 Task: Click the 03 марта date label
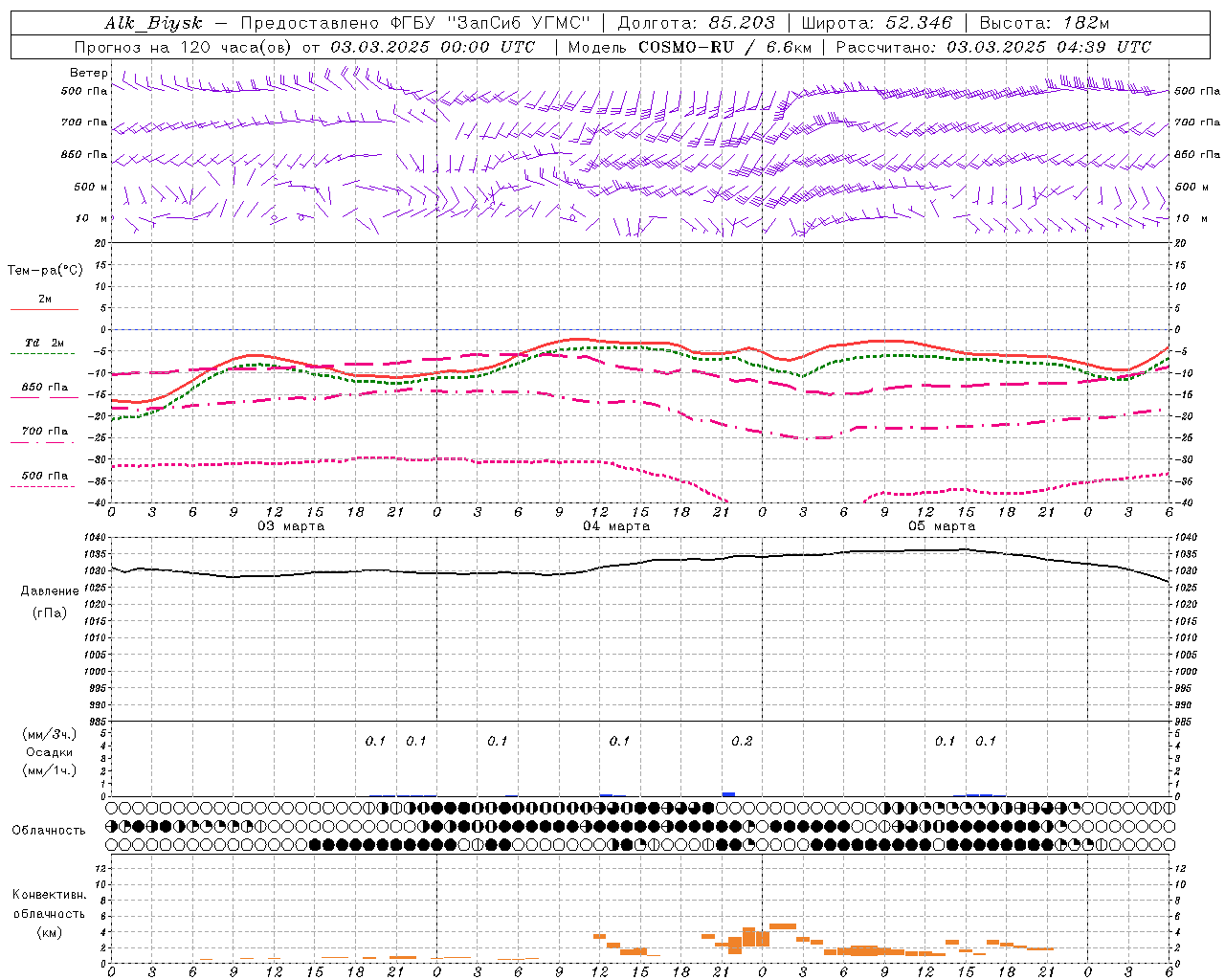click(x=291, y=526)
